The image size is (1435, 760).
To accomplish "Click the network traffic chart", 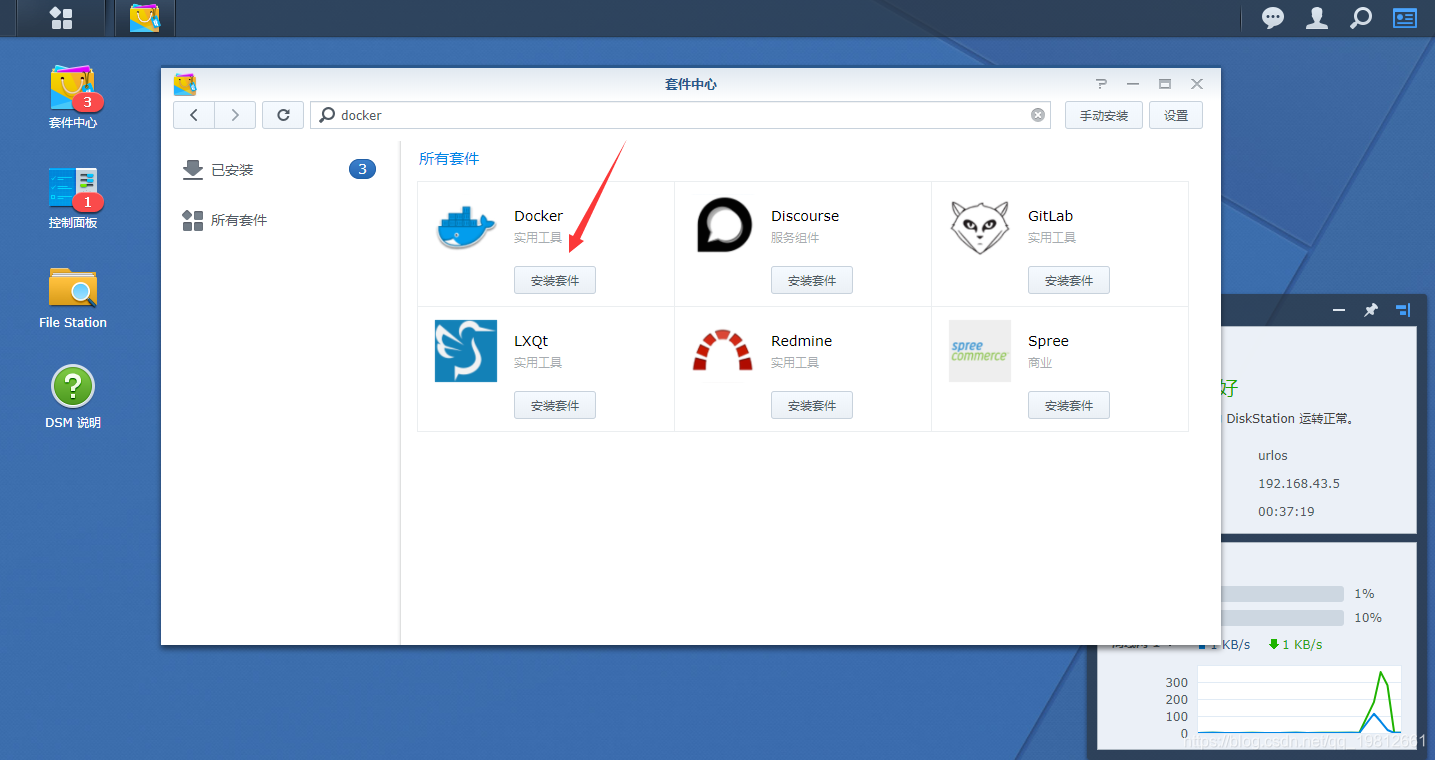I will tap(1299, 700).
